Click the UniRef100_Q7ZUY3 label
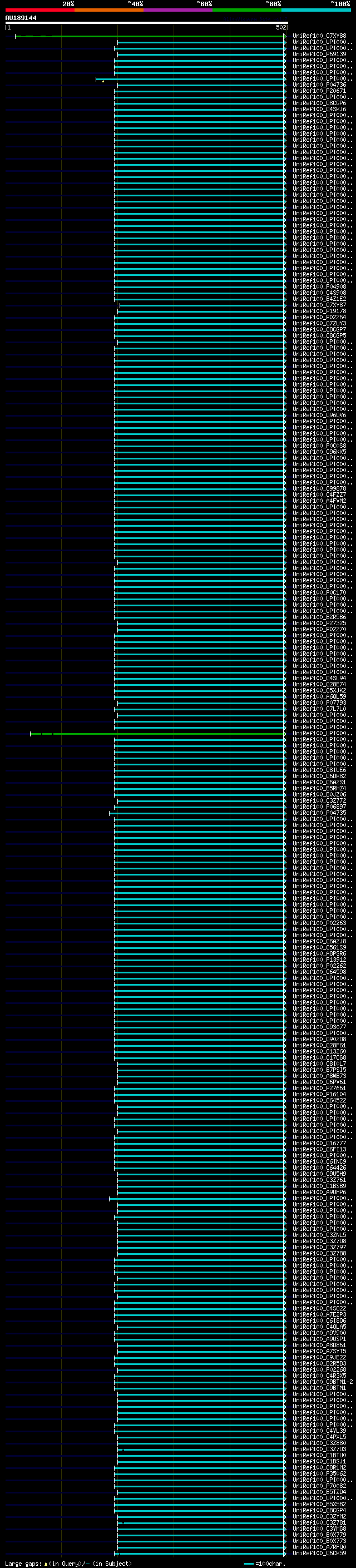 319,323
